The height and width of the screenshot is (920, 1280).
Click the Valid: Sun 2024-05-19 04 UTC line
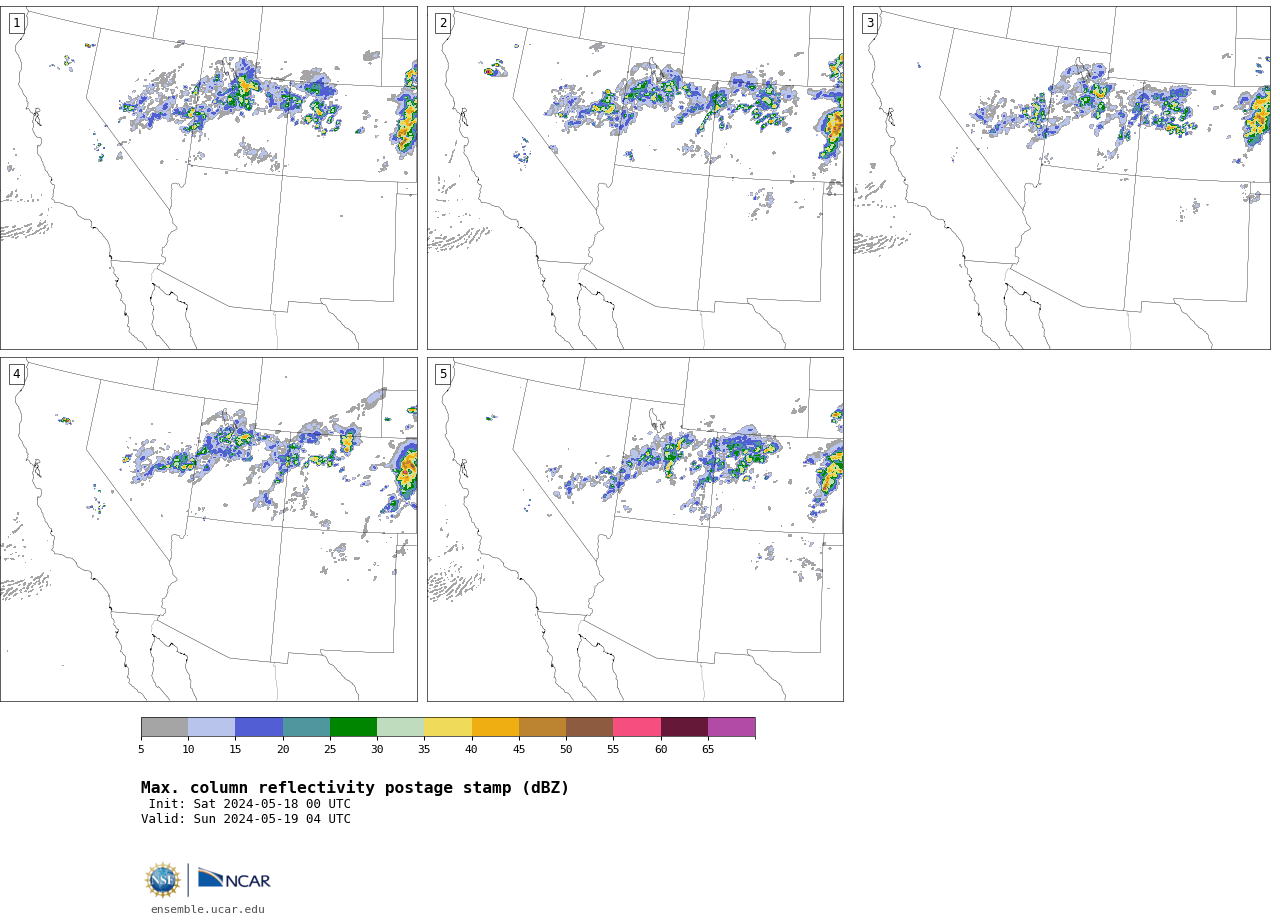point(246,819)
